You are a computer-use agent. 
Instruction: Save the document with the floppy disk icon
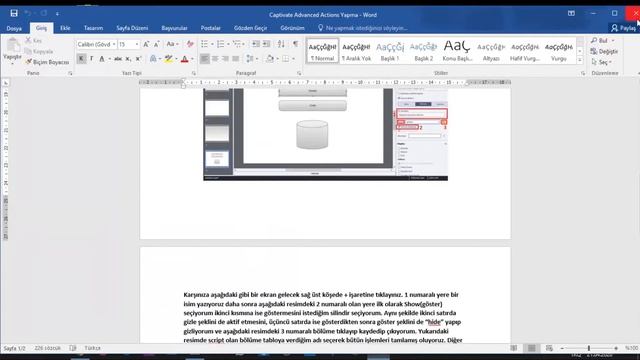pyautogui.click(x=14, y=13)
